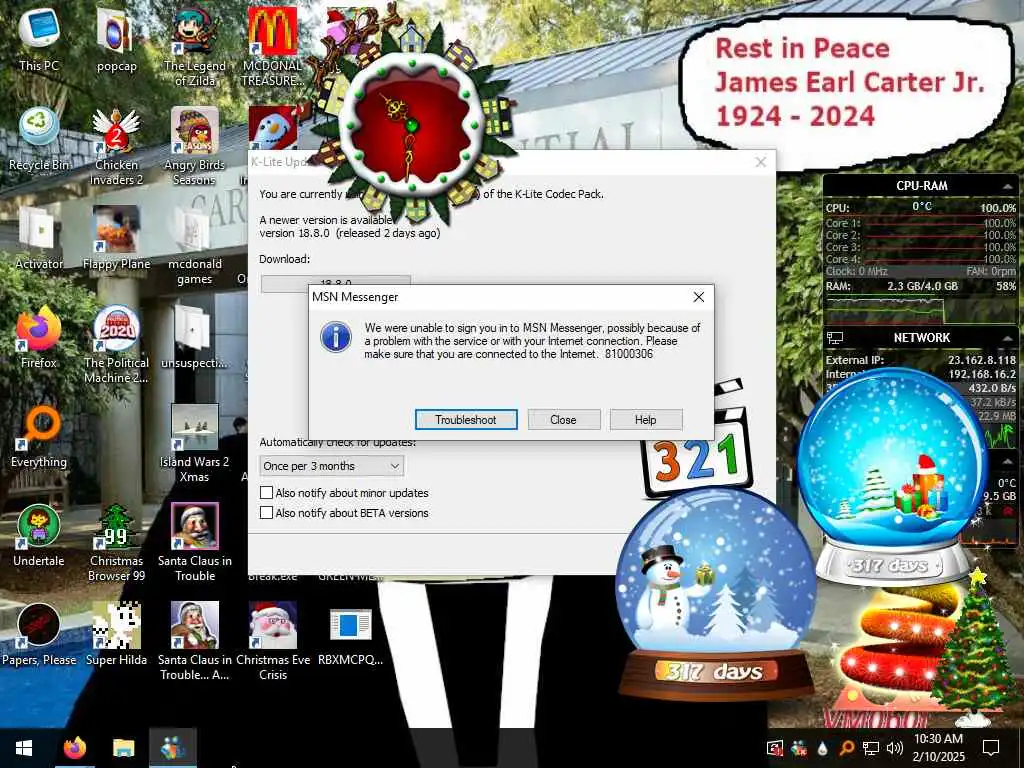Click the water drop tray icon
The image size is (1024, 768).
pos(822,748)
